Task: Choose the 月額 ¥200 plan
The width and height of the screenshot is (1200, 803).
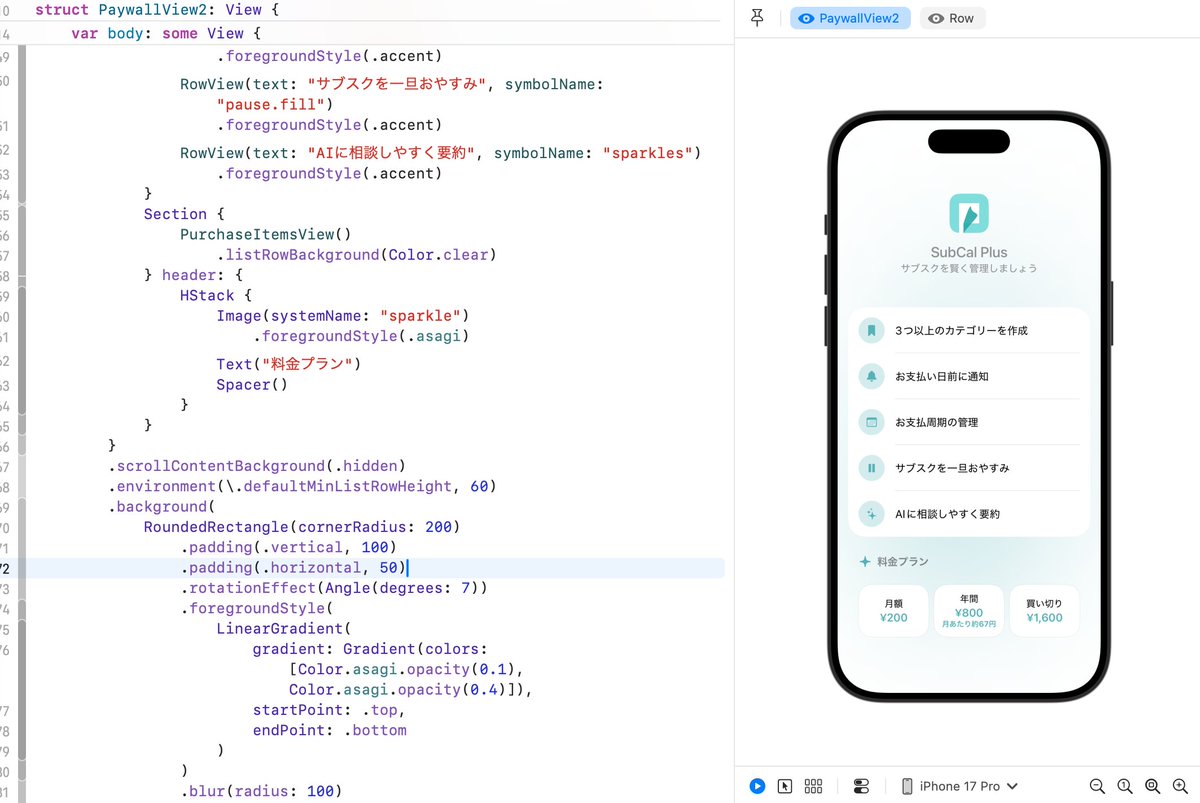Action: 893,611
